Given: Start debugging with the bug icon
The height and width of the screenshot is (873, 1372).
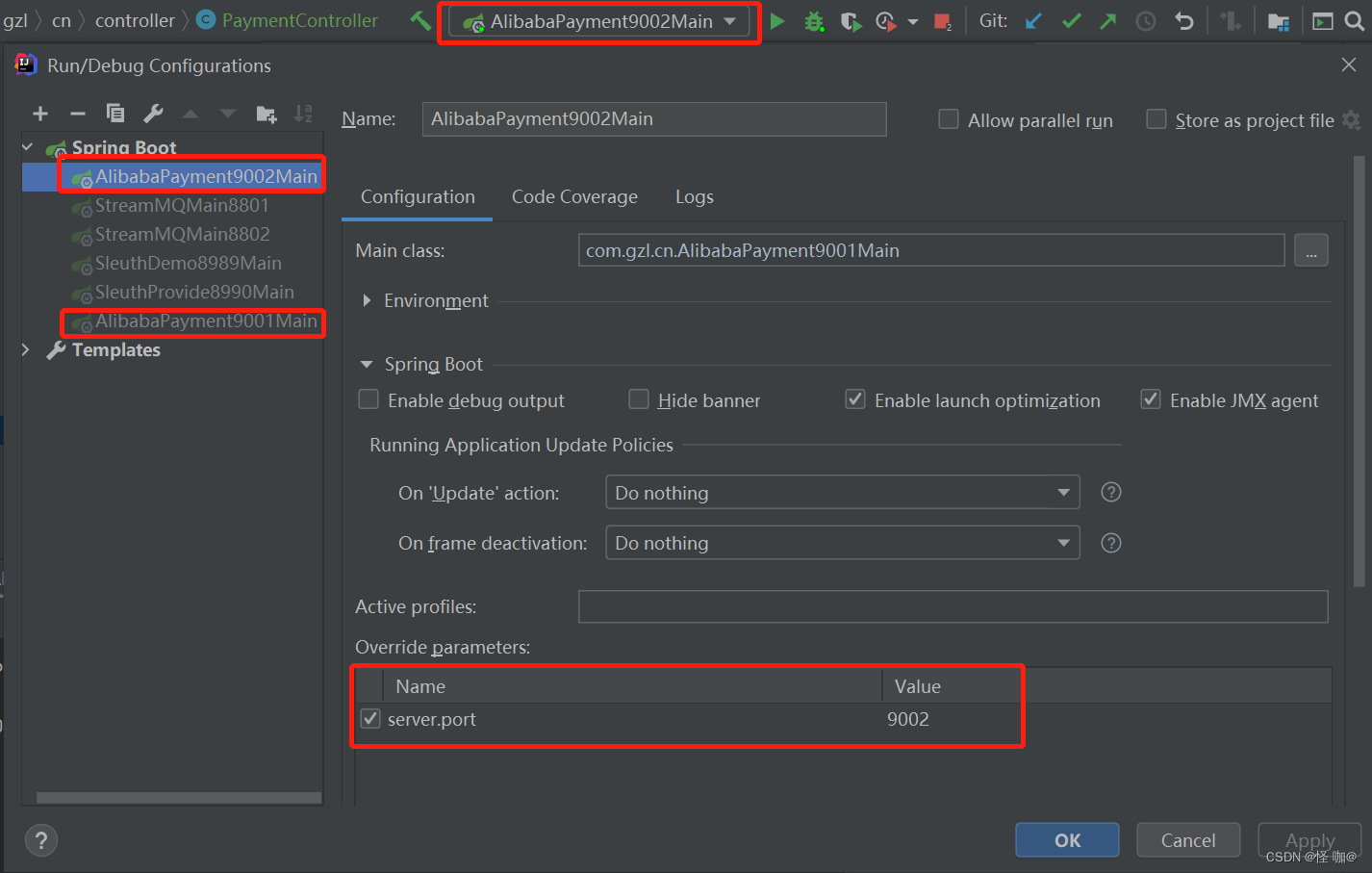Looking at the screenshot, I should pyautogui.click(x=814, y=21).
